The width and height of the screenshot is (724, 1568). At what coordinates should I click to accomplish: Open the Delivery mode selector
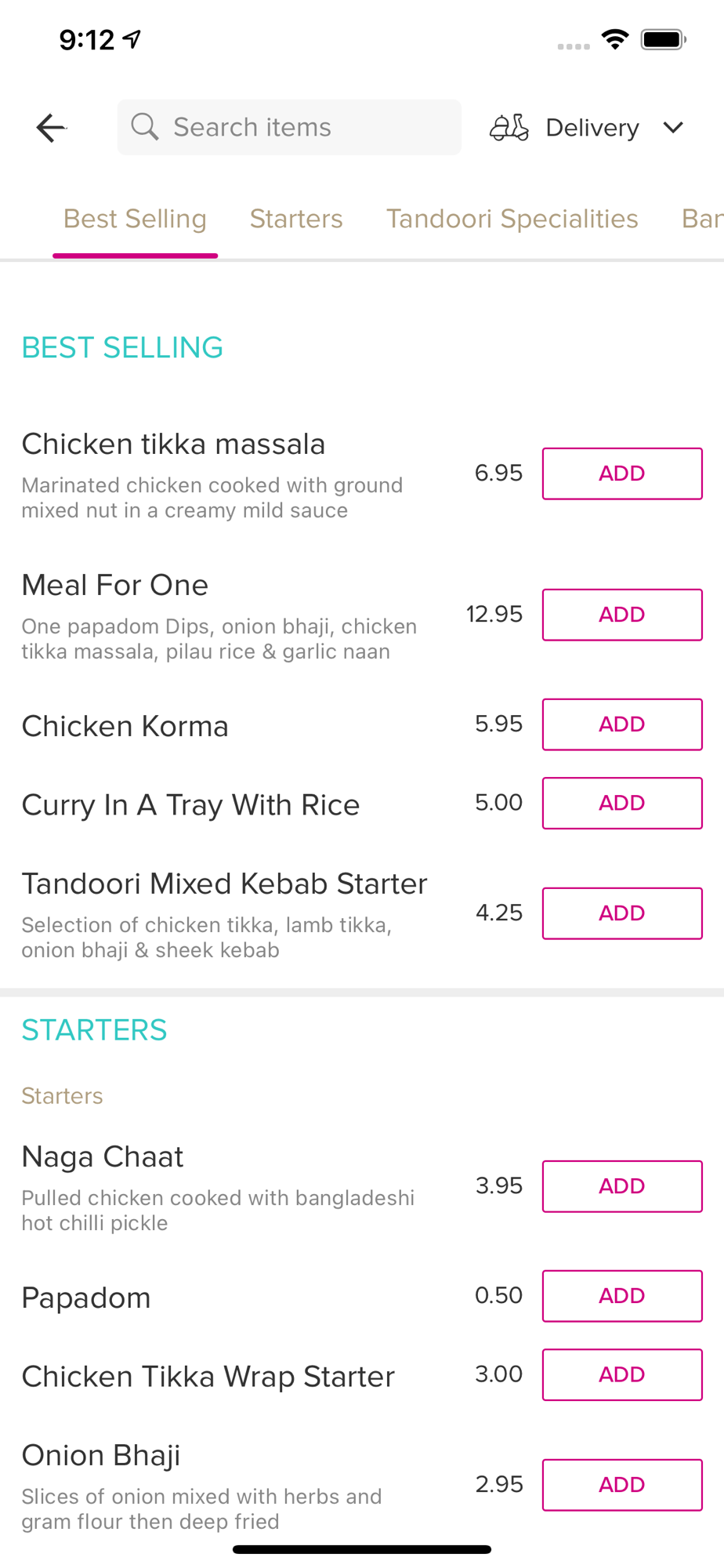pos(592,128)
